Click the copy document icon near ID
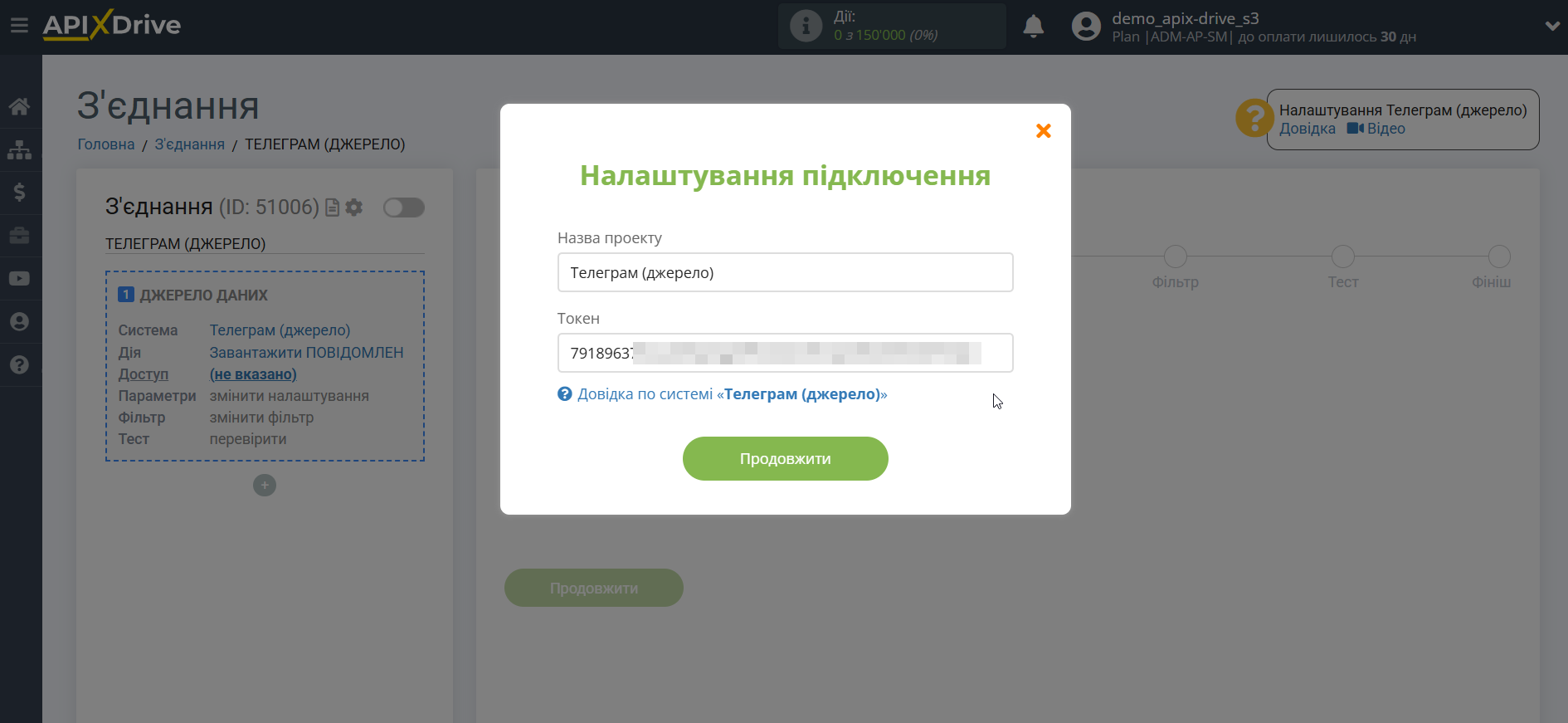 [x=333, y=208]
